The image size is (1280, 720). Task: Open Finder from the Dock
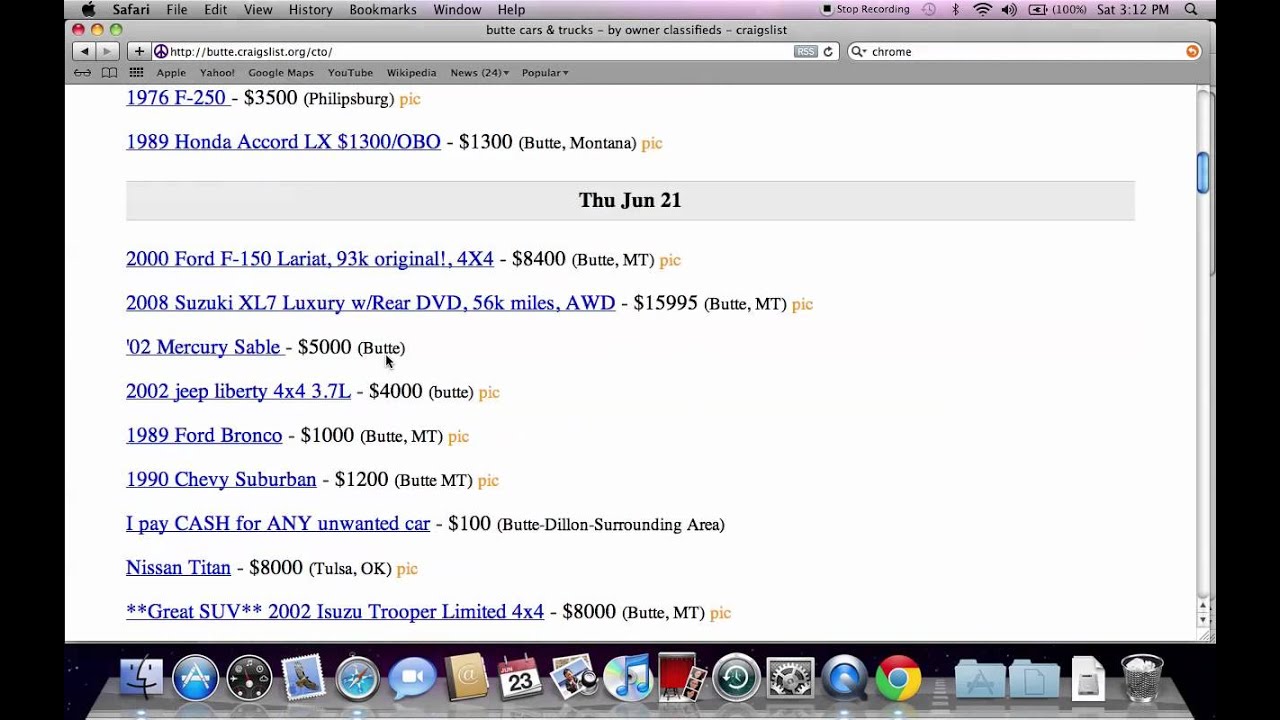[x=141, y=678]
